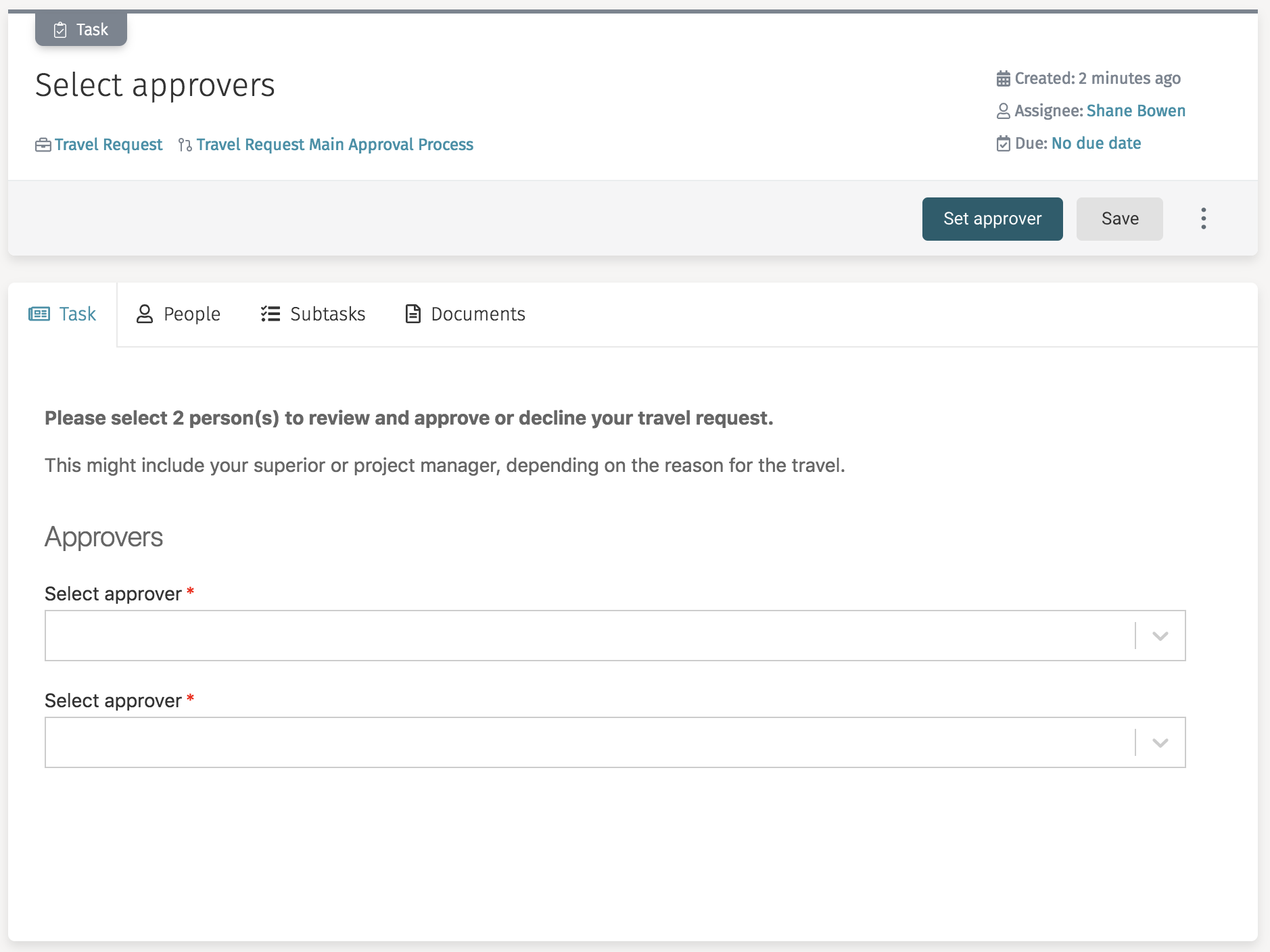Click the checklist icon on the Subtasks tab
Viewport: 1270px width, 952px height.
tap(270, 313)
